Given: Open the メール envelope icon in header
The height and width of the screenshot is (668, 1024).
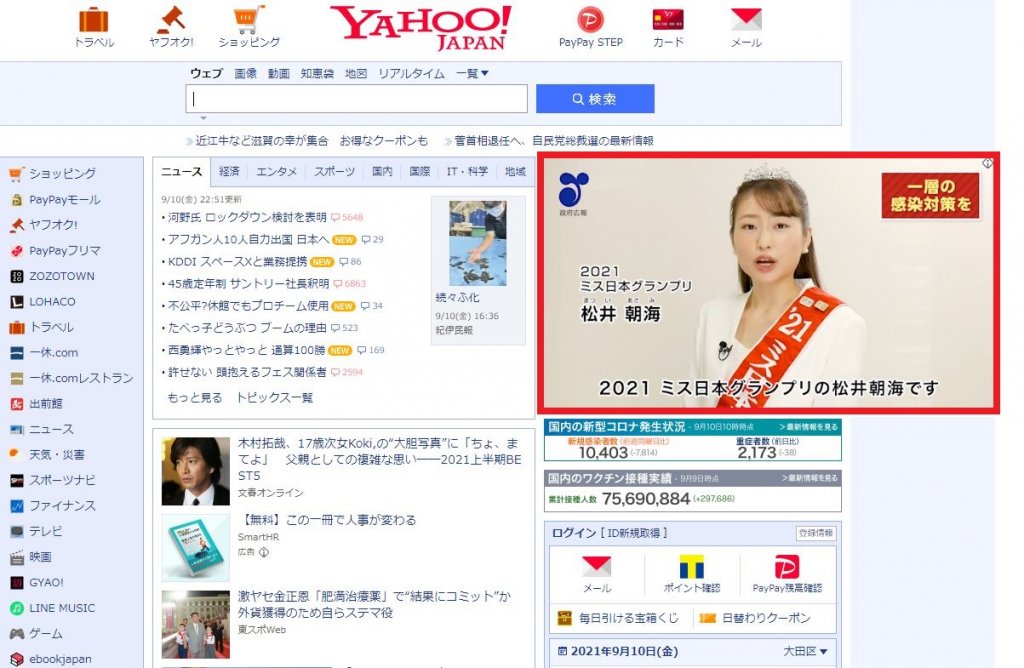Looking at the screenshot, I should click(746, 20).
